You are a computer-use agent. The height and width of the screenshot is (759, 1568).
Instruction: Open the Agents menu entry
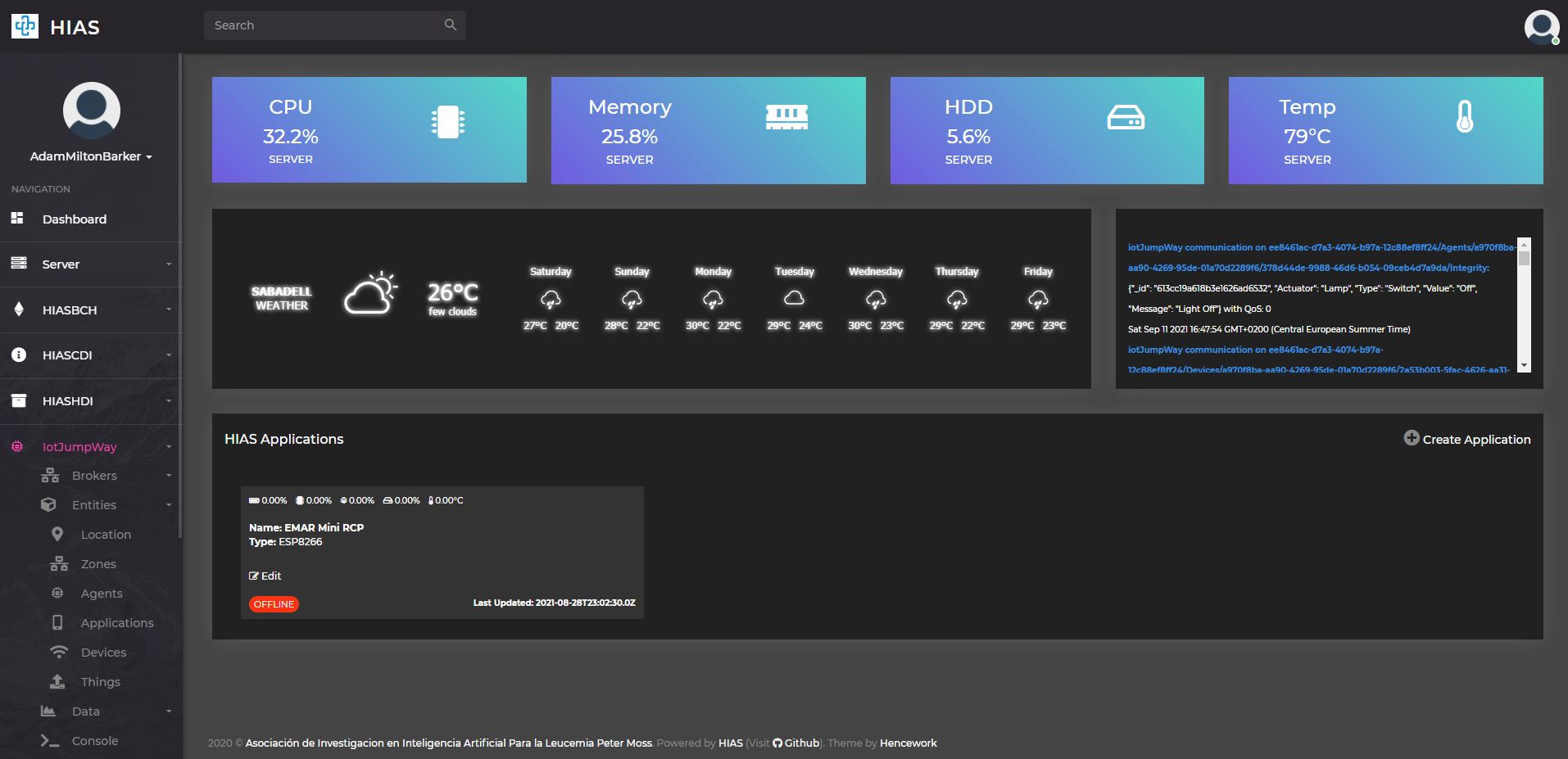(x=102, y=594)
